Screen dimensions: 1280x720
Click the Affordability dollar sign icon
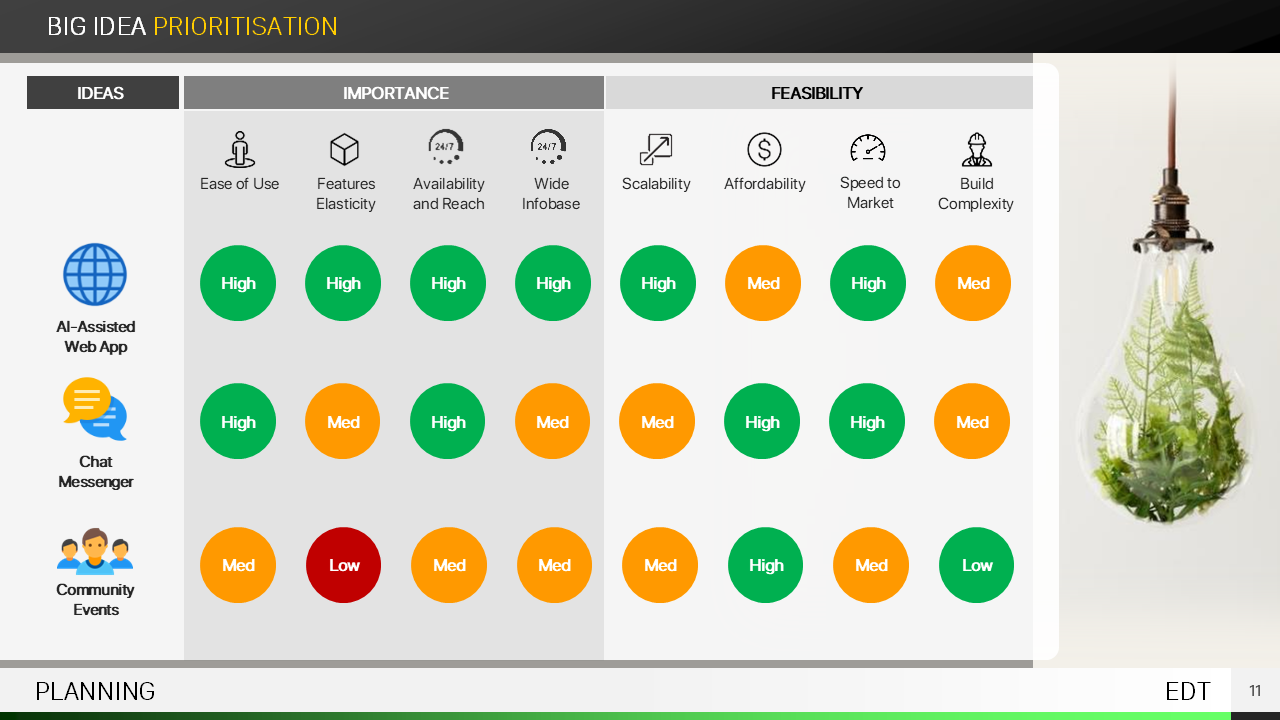click(764, 150)
